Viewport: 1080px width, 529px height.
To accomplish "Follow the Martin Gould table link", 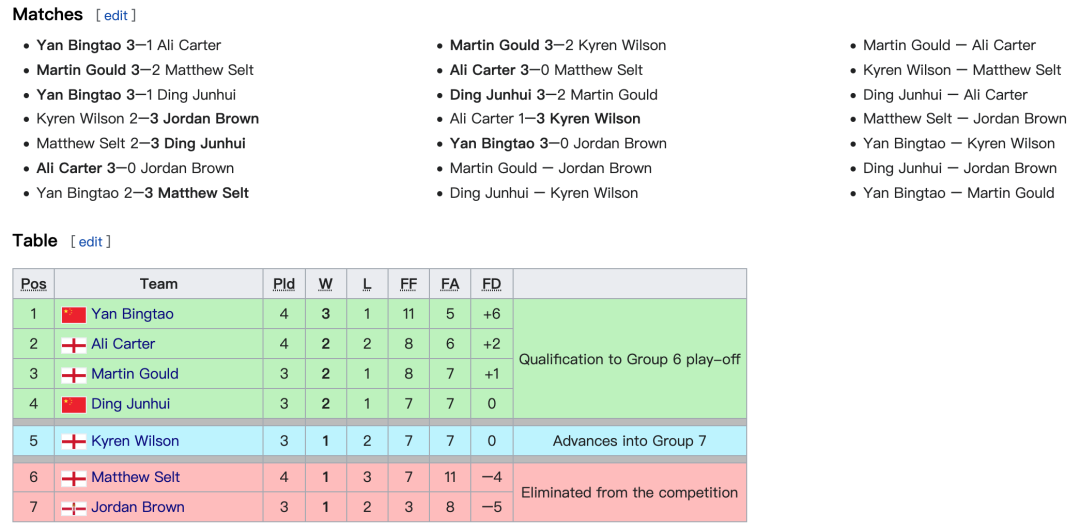I will tap(135, 374).
